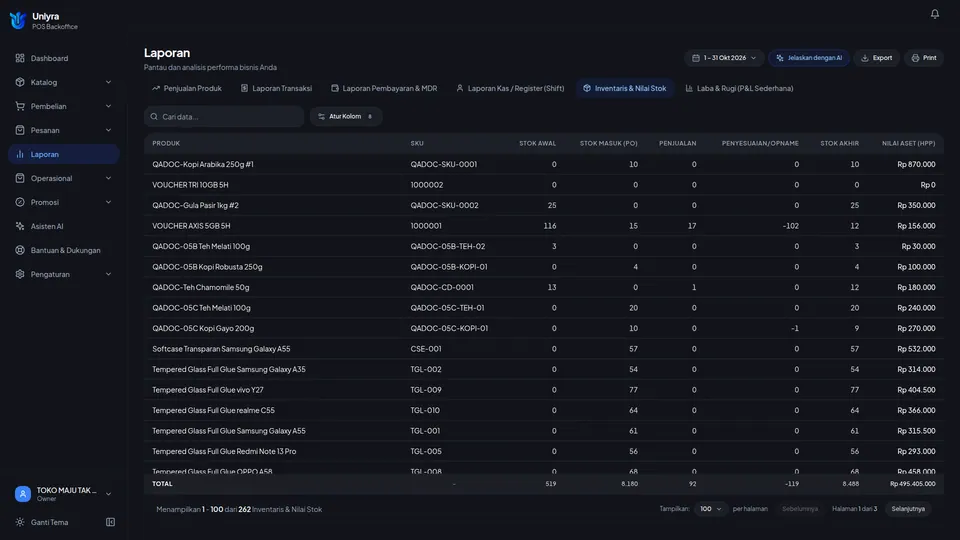Expand the Pembelian menu chevron
The image size is (960, 540).
coord(108,106)
